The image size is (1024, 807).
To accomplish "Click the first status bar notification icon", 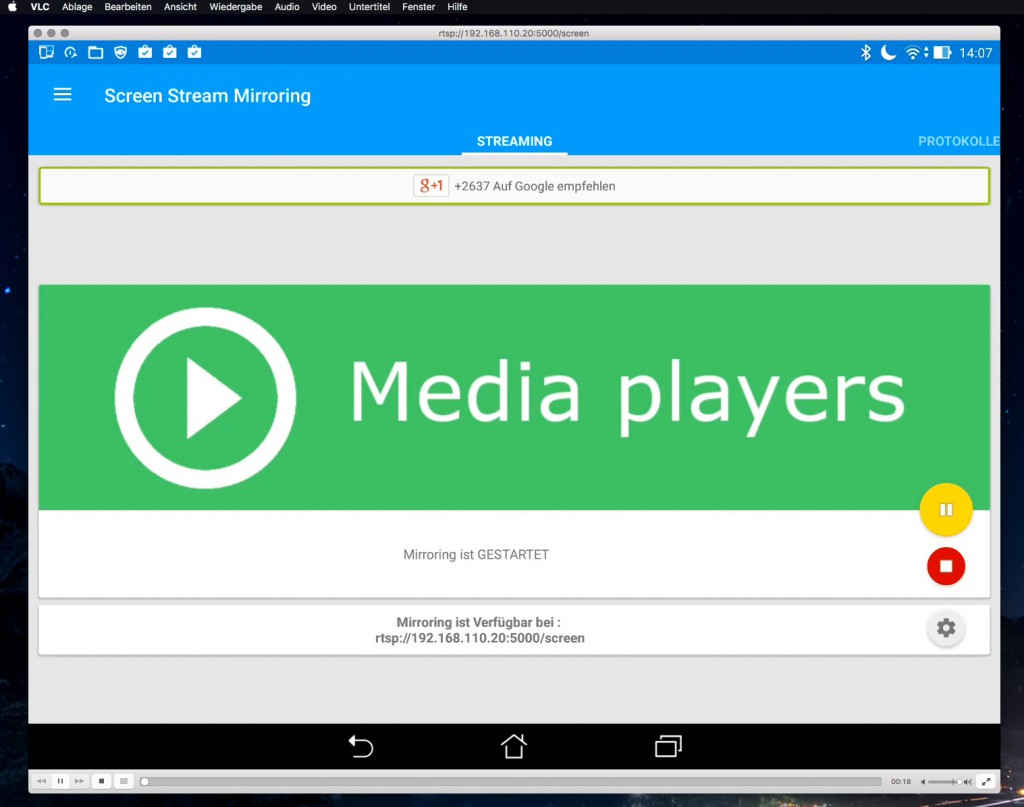I will pyautogui.click(x=46, y=52).
